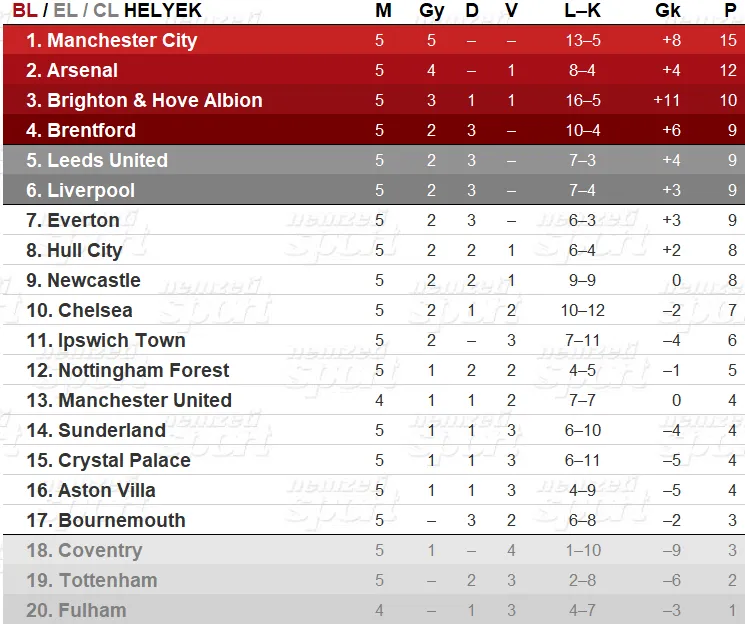Click the CL legend label
The width and height of the screenshot is (745, 624).
point(106,10)
